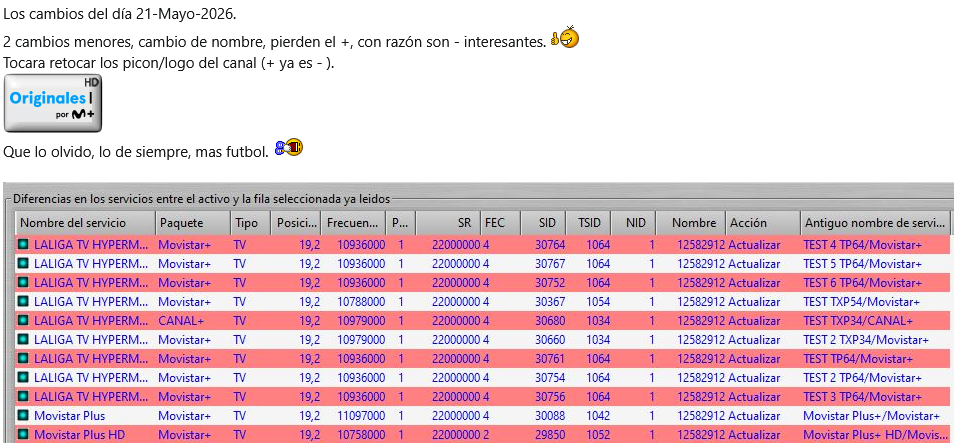Select old name TEST 2 TP64/Movistar+
Viewport: 955px width, 444px height.
point(862,377)
